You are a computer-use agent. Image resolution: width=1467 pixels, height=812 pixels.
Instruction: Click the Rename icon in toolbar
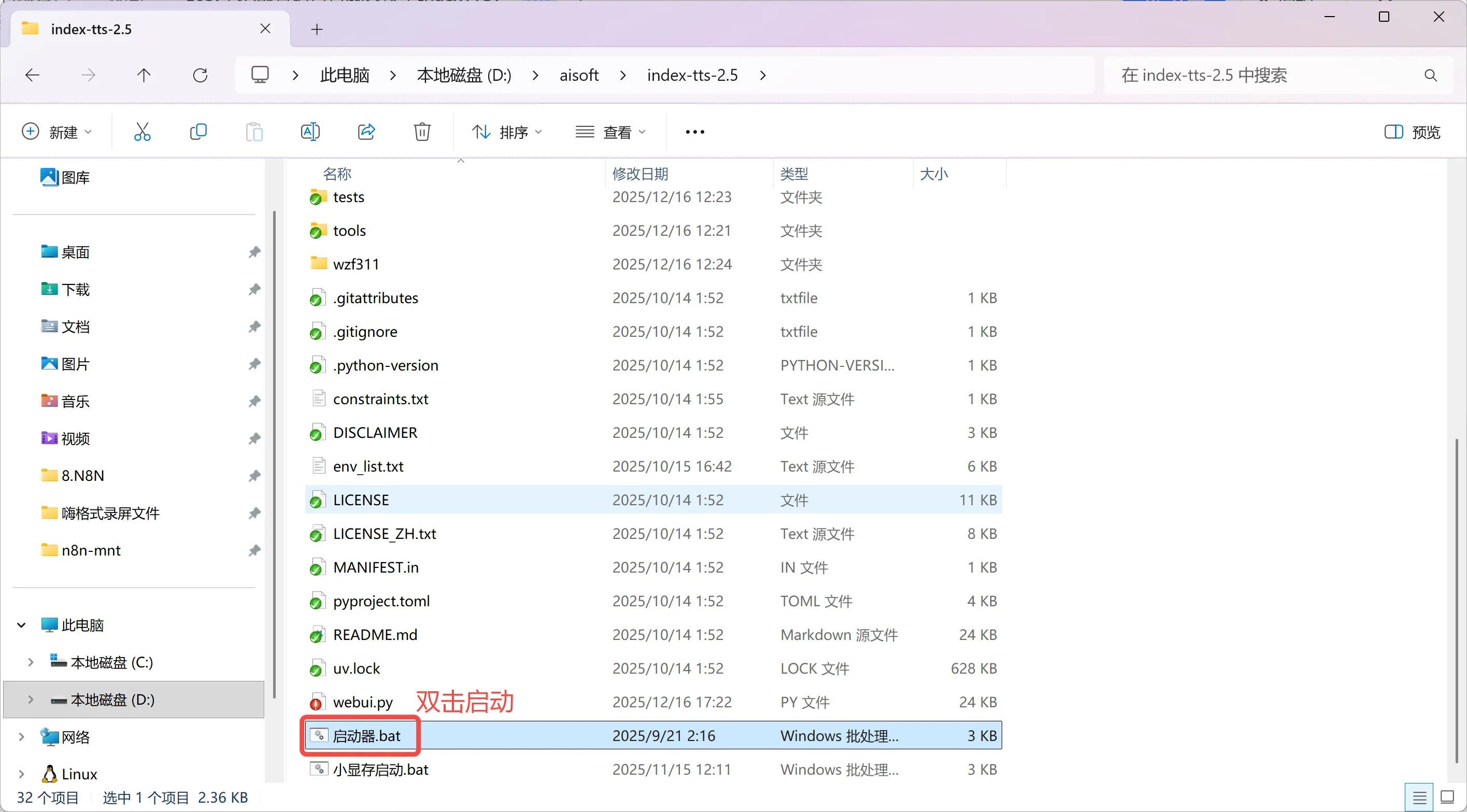(310, 132)
